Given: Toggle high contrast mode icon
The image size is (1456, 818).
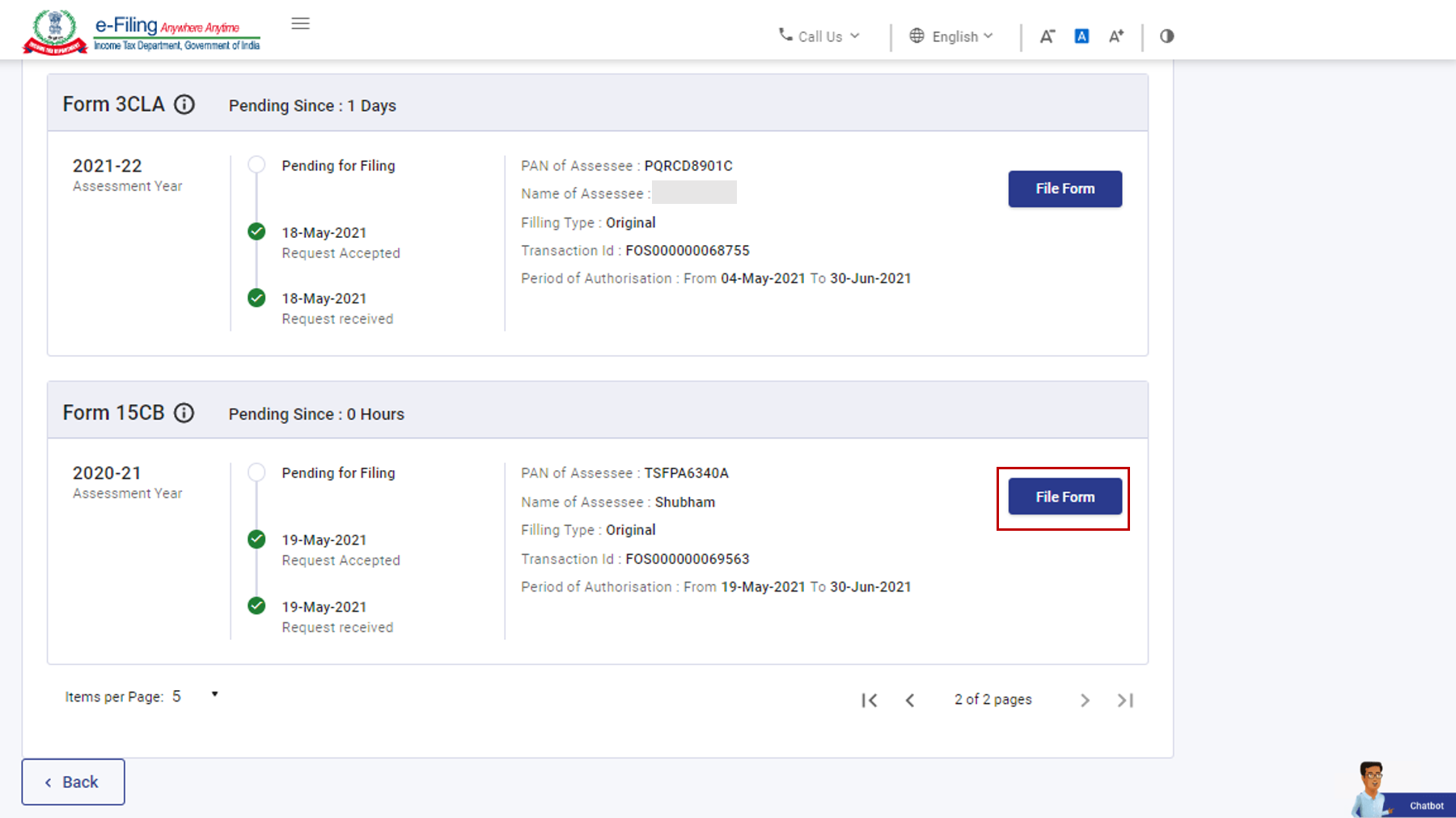Looking at the screenshot, I should coord(1166,36).
